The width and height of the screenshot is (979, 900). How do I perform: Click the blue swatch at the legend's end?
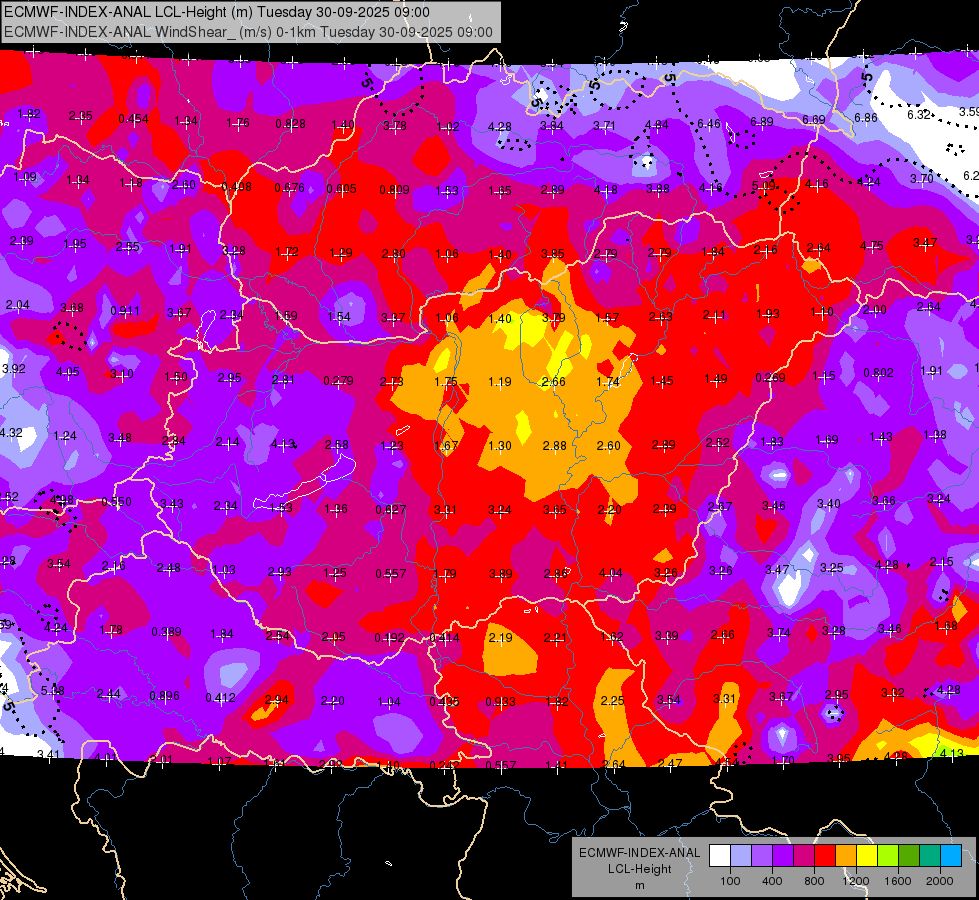[952, 856]
